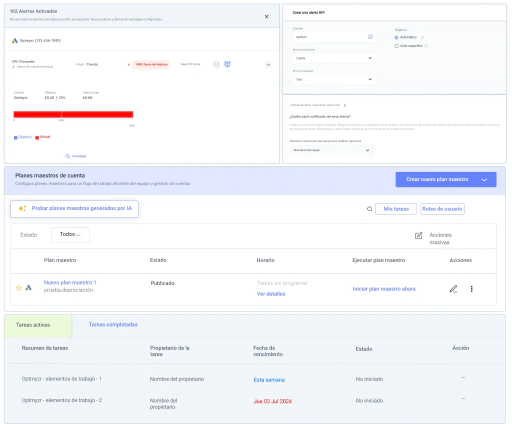Expand the advanced configurations section arrow
Viewport: 512px width, 424px height.
pos(345,105)
